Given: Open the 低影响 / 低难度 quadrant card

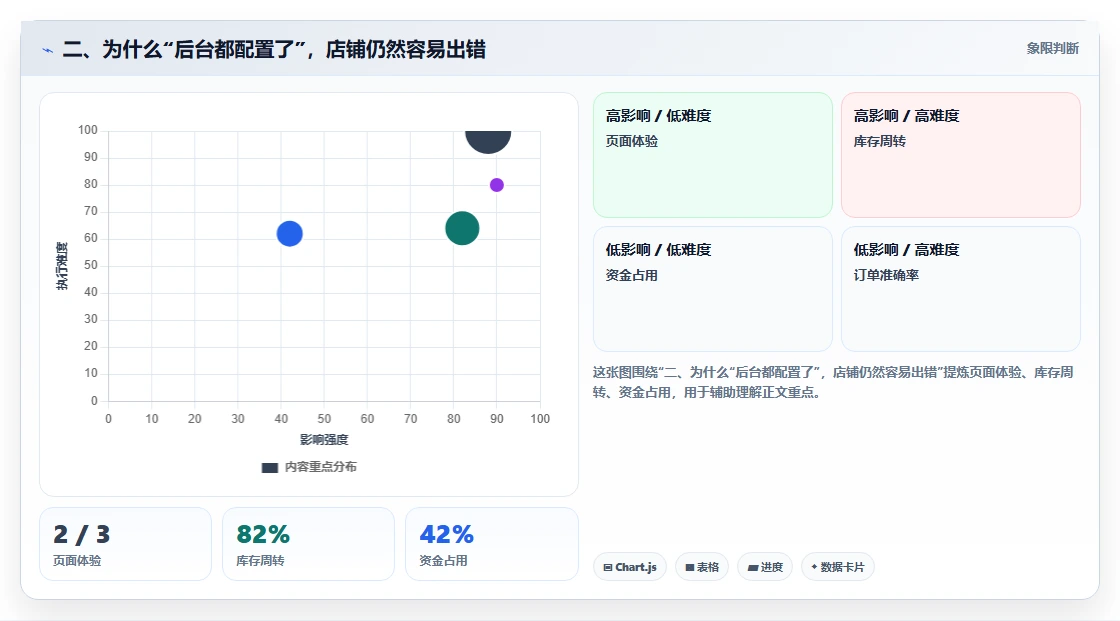Looking at the screenshot, I should pyautogui.click(x=713, y=289).
